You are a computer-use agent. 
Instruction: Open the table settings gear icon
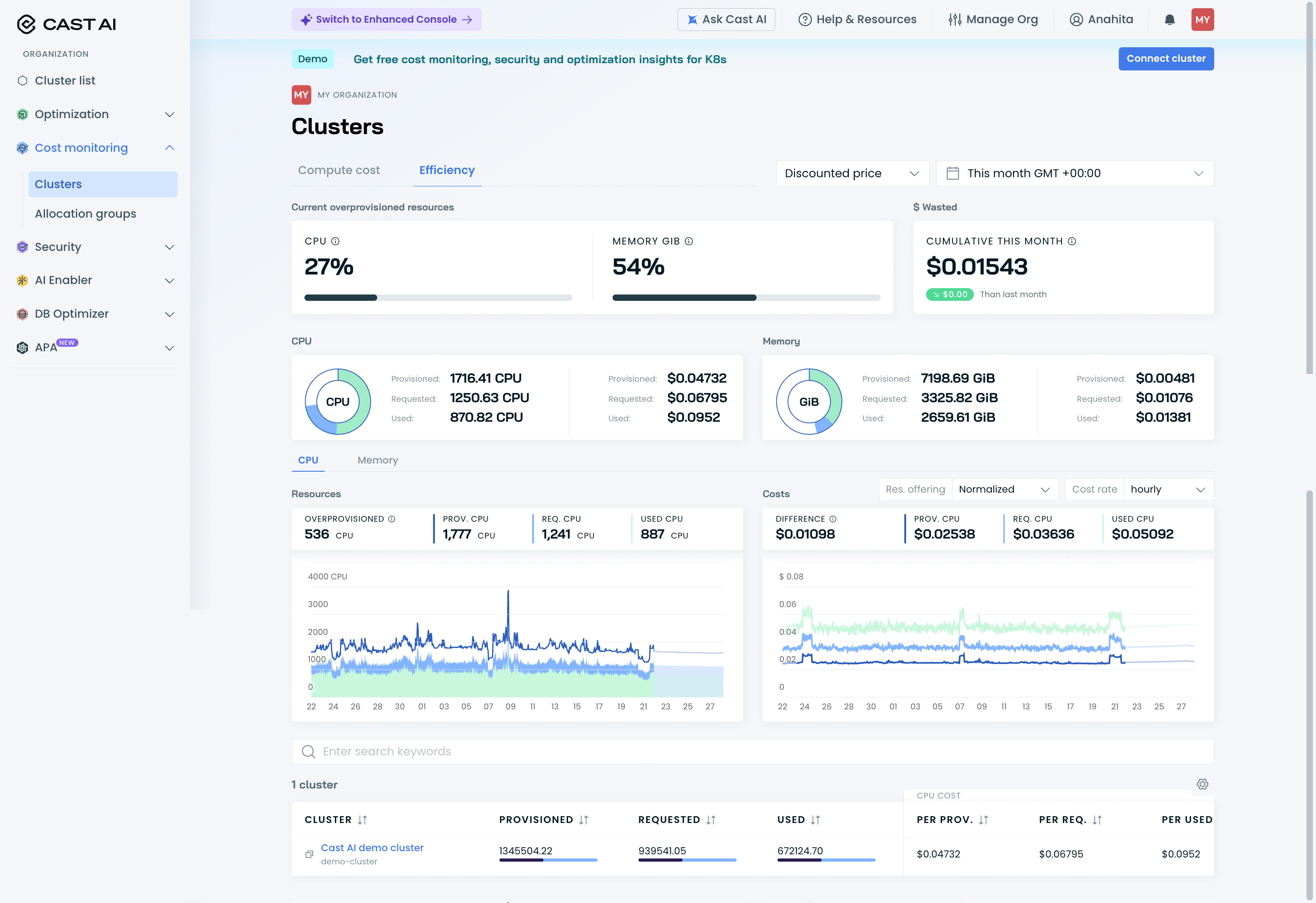coord(1202,784)
